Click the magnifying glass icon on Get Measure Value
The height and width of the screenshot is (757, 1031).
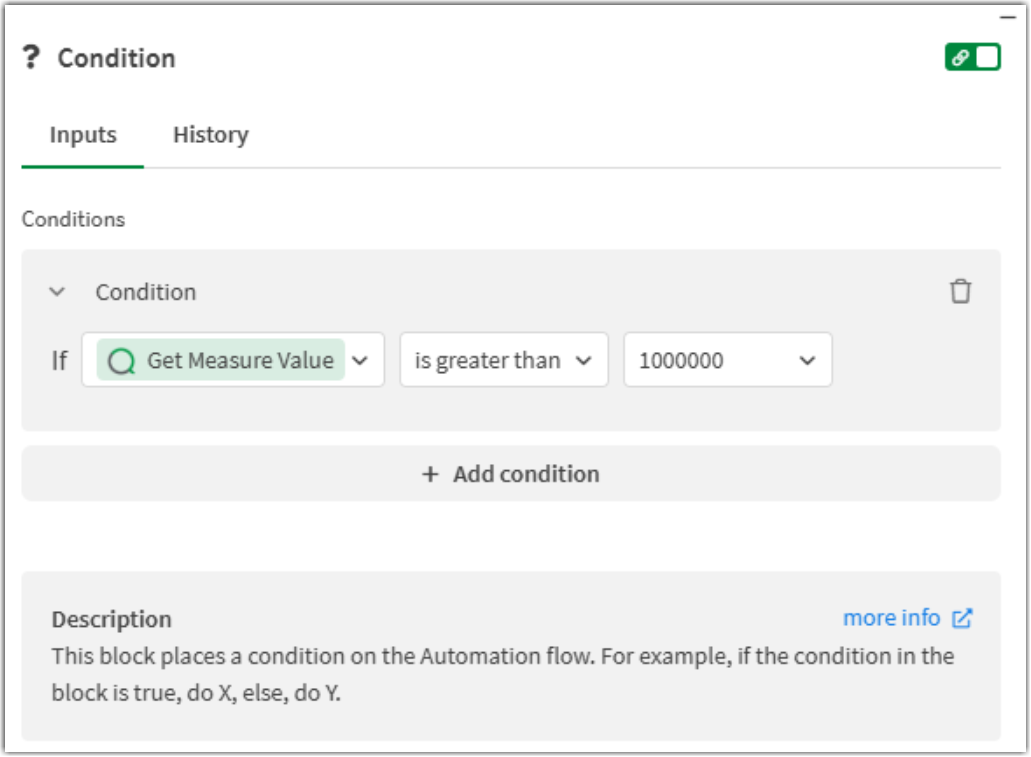121,360
